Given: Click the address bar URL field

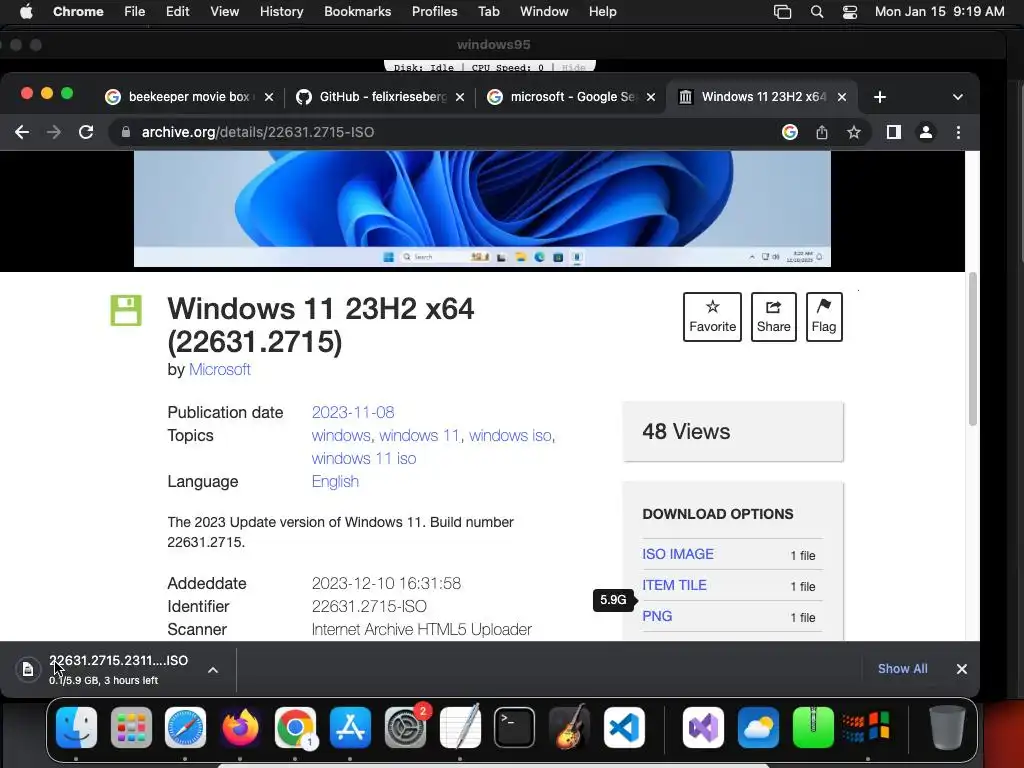Looking at the screenshot, I should coord(444,133).
